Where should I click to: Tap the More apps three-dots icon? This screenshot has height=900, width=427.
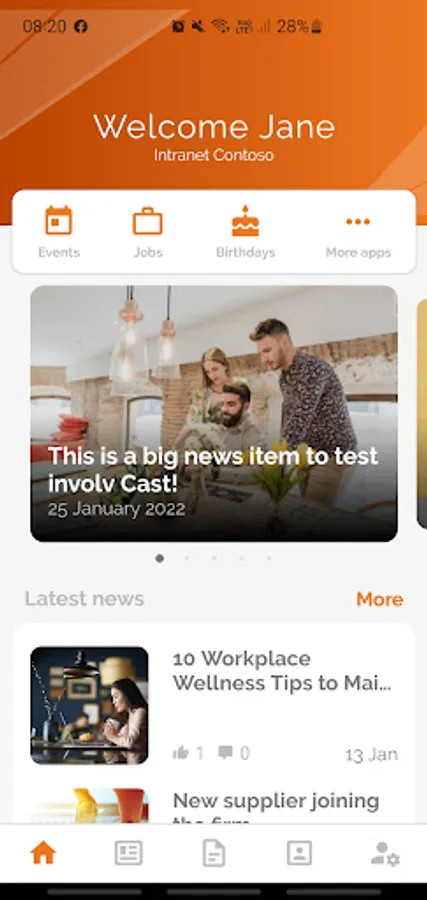pos(358,222)
